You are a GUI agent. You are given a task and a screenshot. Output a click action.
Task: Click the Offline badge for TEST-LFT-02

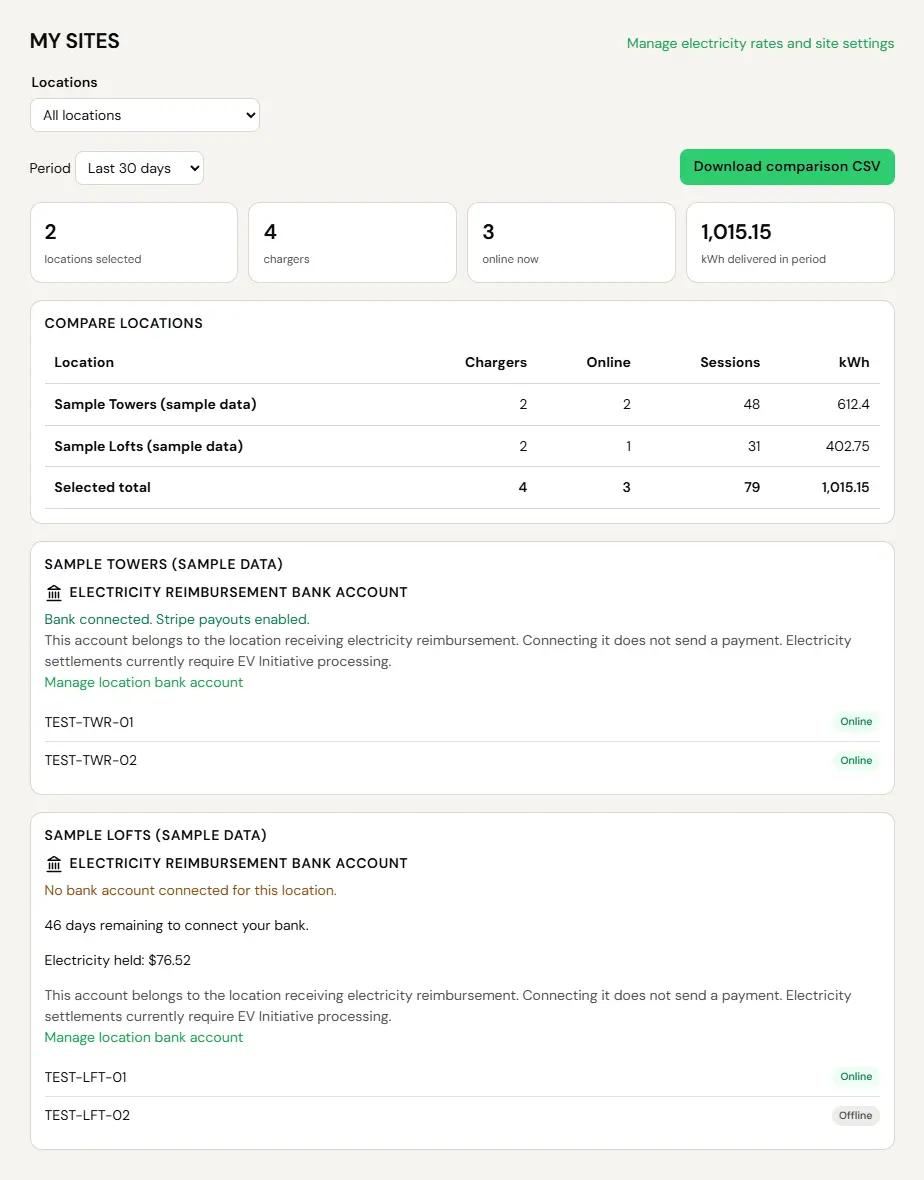[856, 1116]
